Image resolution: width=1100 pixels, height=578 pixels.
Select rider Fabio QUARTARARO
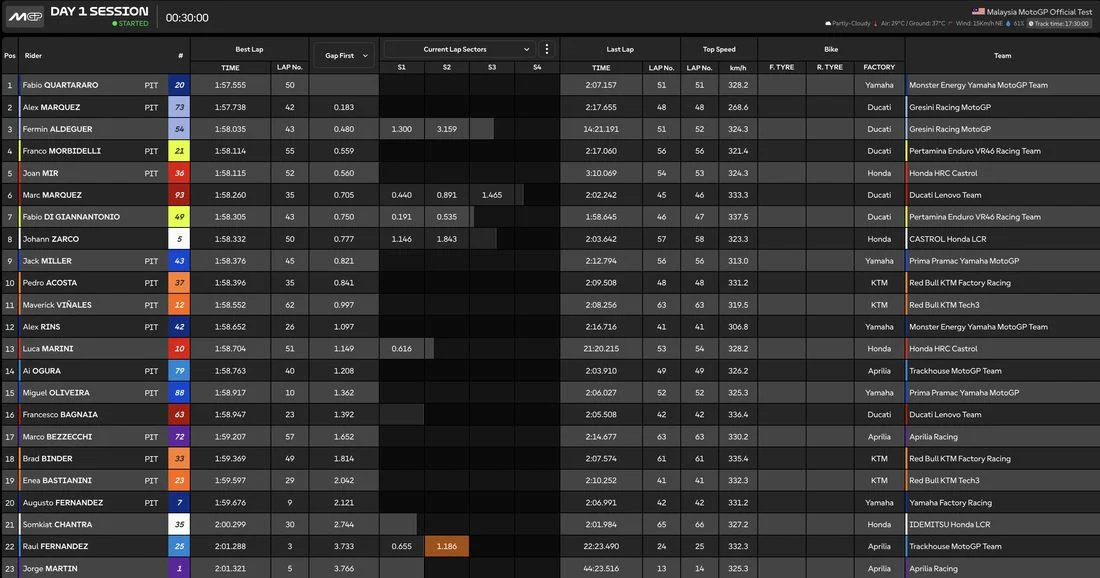60,85
